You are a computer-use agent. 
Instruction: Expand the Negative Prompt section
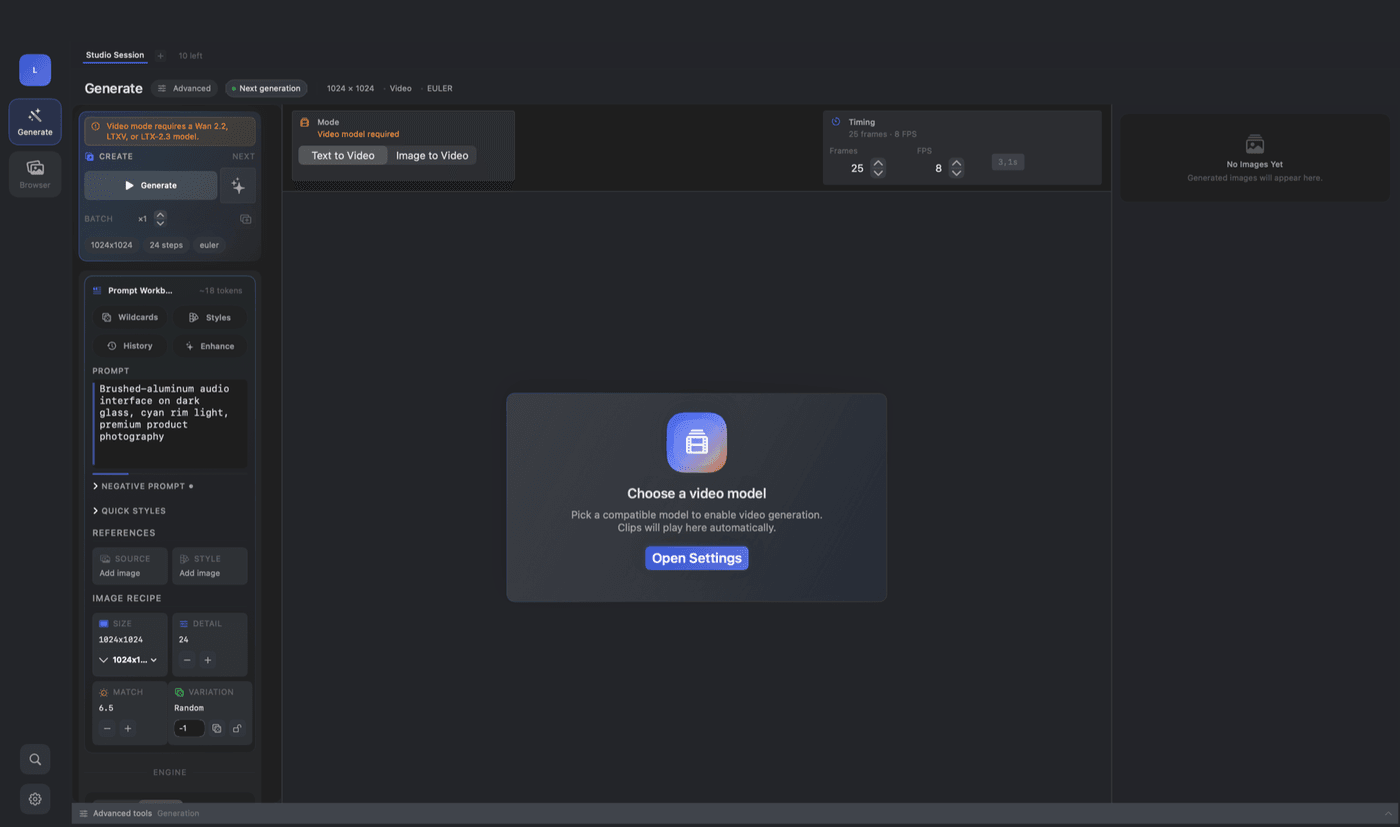point(143,486)
